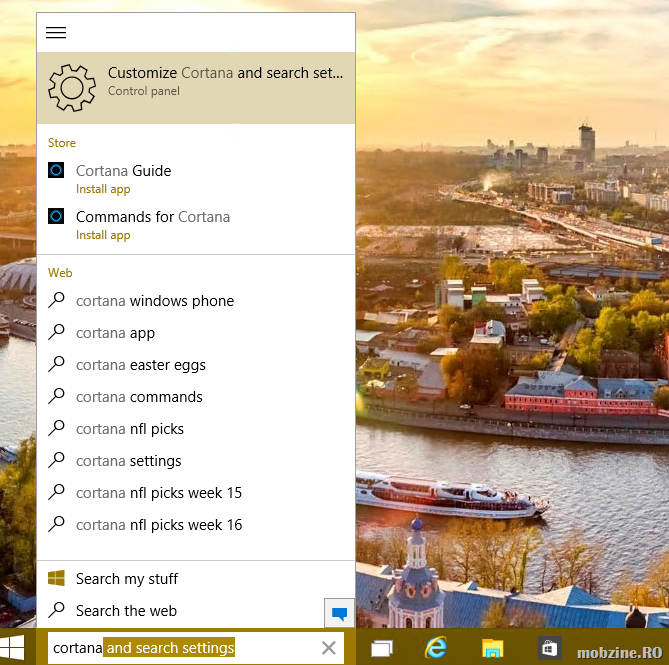Install the Commands for Cortana app

[x=103, y=235]
